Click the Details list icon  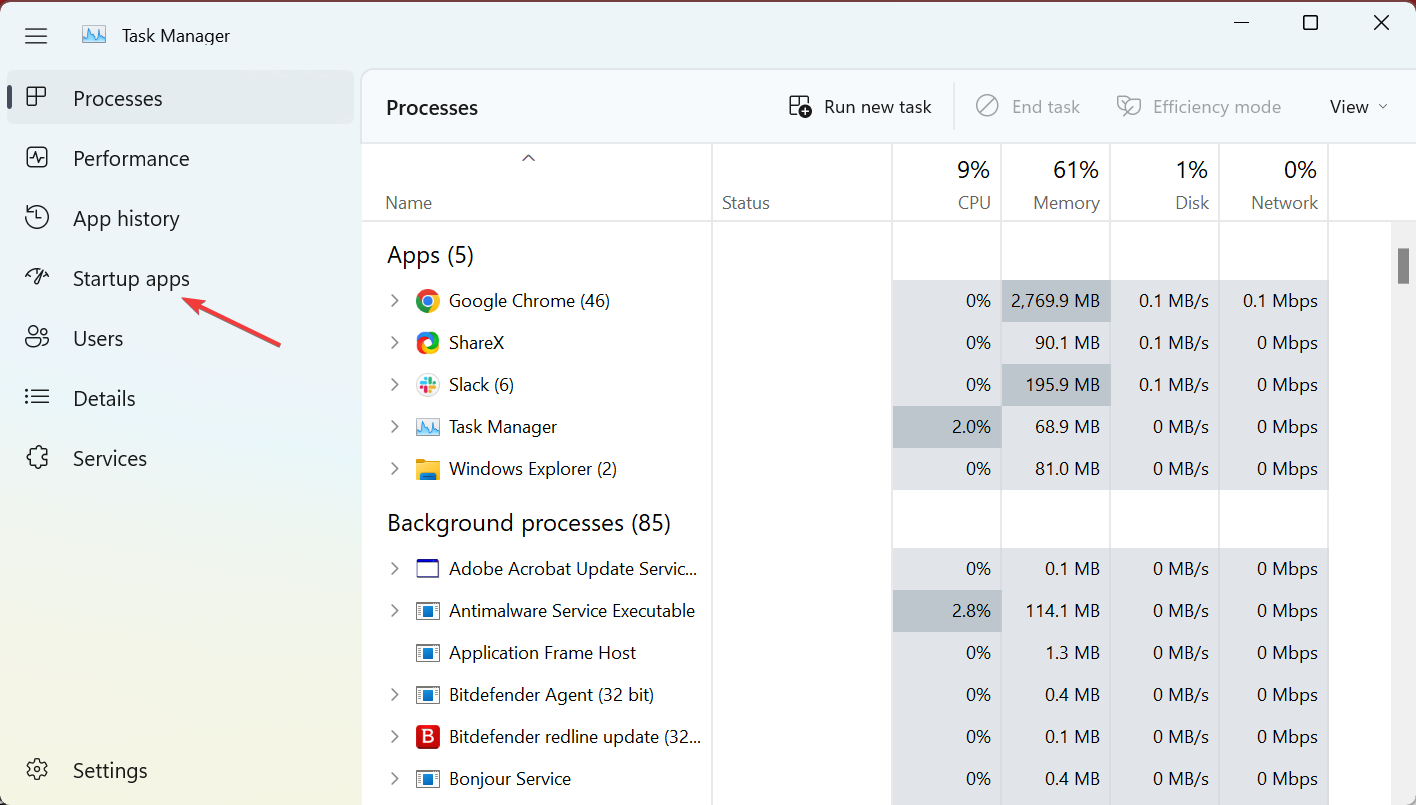click(37, 398)
